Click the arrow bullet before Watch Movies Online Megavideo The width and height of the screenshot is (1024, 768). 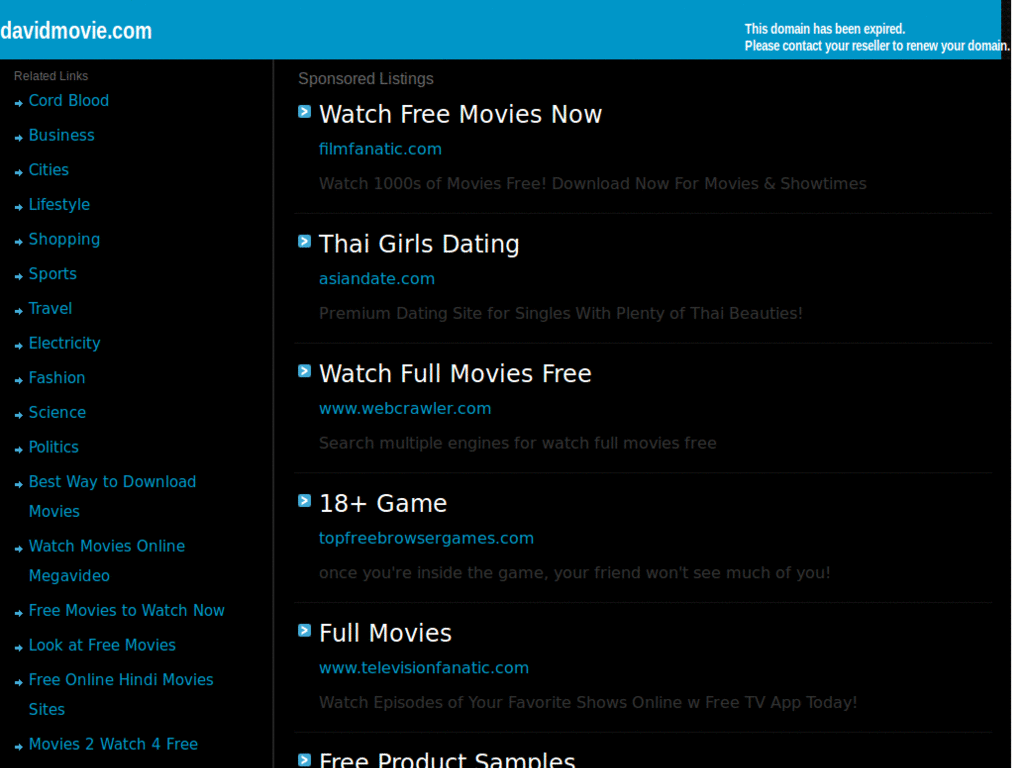pos(18,549)
